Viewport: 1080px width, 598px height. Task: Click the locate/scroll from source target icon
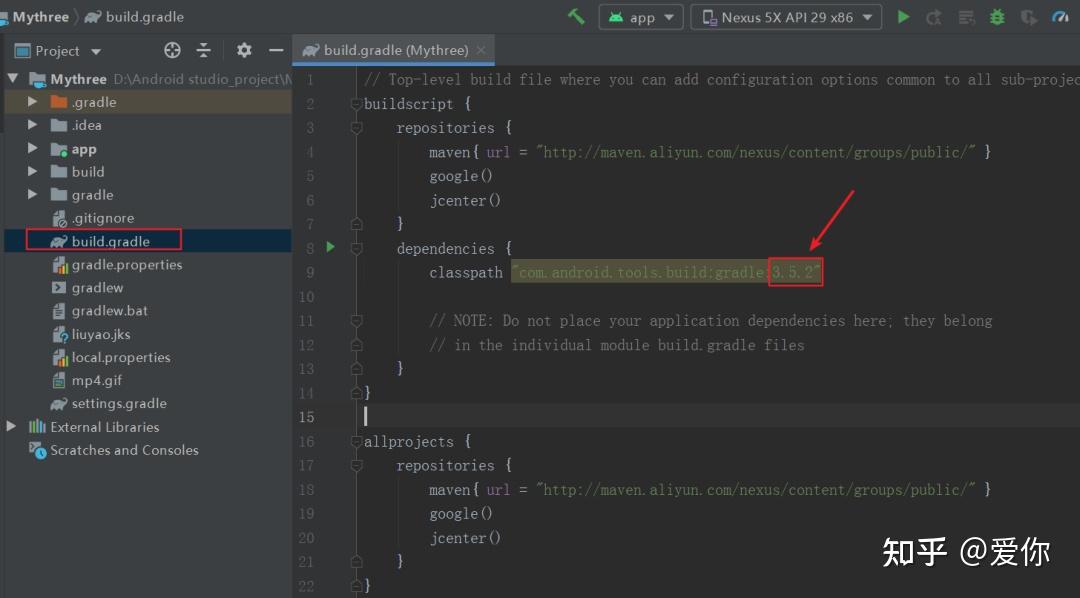tap(172, 50)
